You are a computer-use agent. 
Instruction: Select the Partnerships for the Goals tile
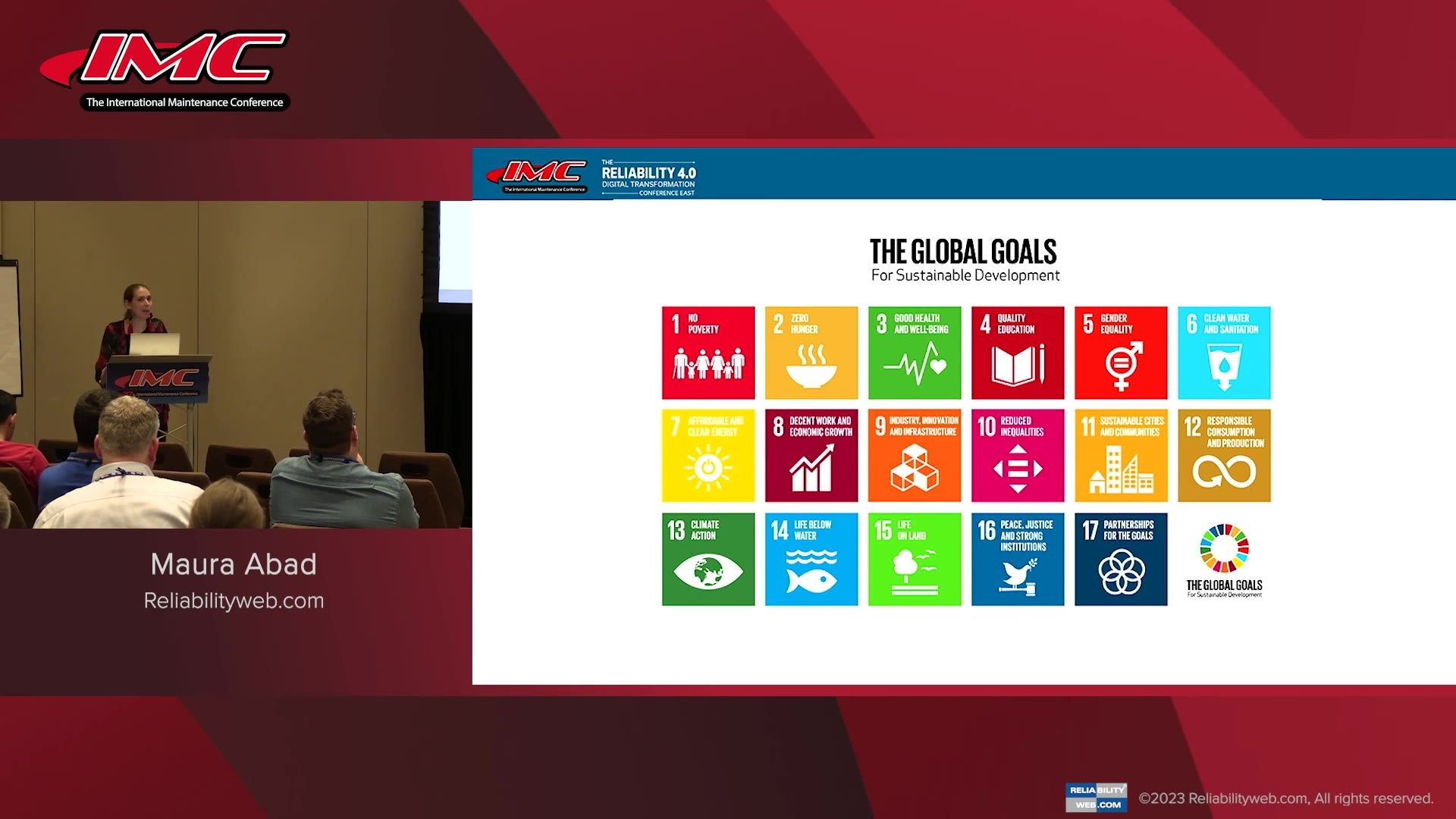pyautogui.click(x=1120, y=559)
